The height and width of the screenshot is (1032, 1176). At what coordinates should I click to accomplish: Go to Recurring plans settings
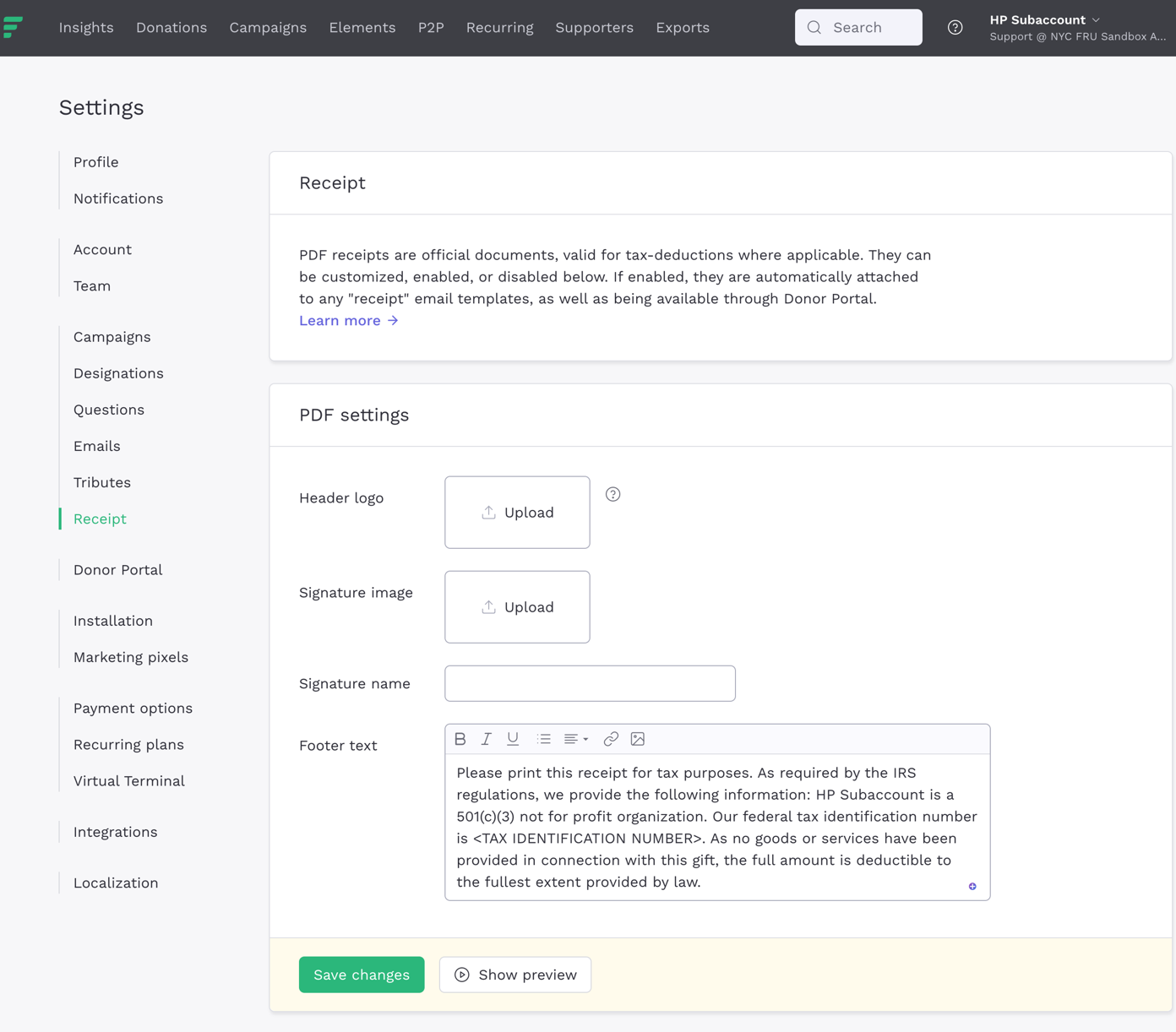point(128,744)
